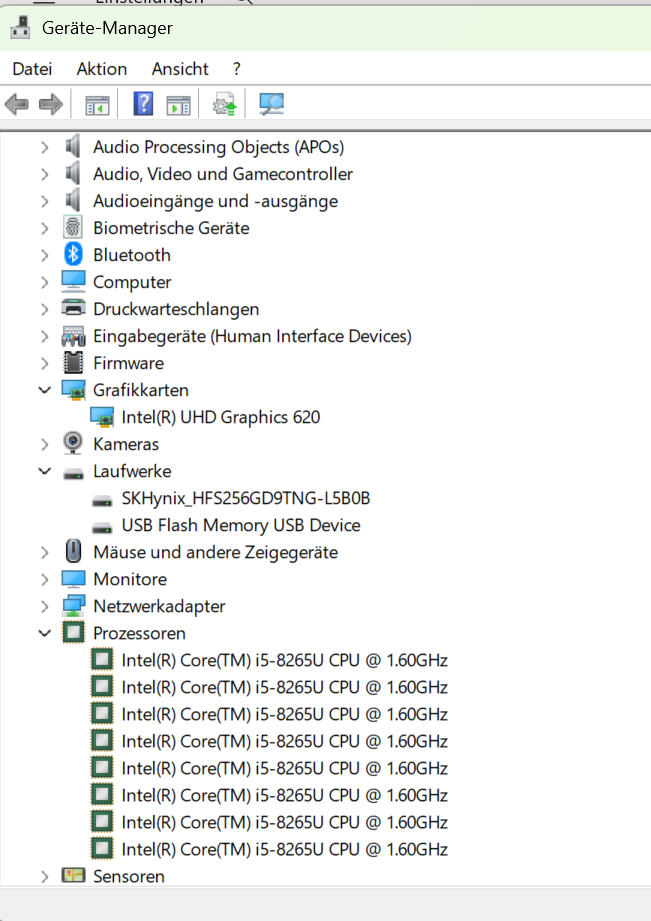Click the mouse icon for Mäuse
This screenshot has width=651, height=921.
[x=73, y=552]
